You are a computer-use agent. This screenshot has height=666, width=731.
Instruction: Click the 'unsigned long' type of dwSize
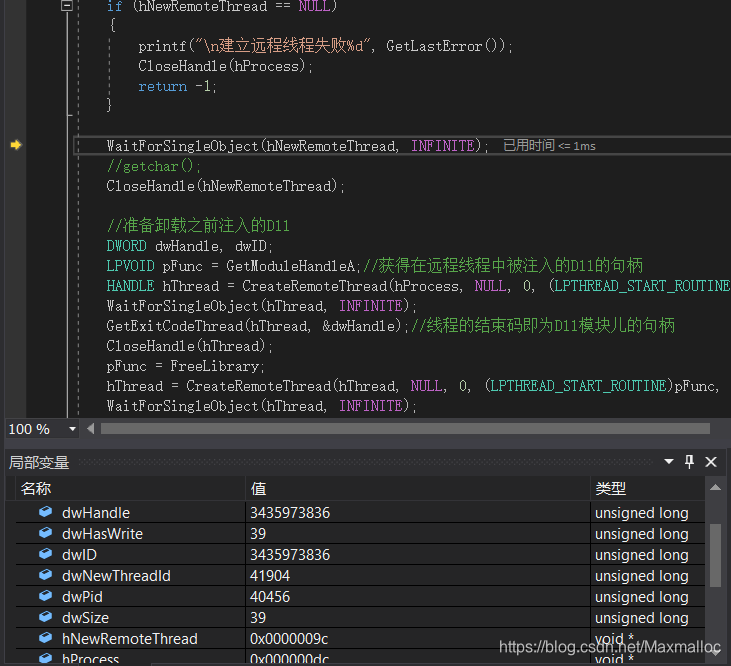(641, 618)
